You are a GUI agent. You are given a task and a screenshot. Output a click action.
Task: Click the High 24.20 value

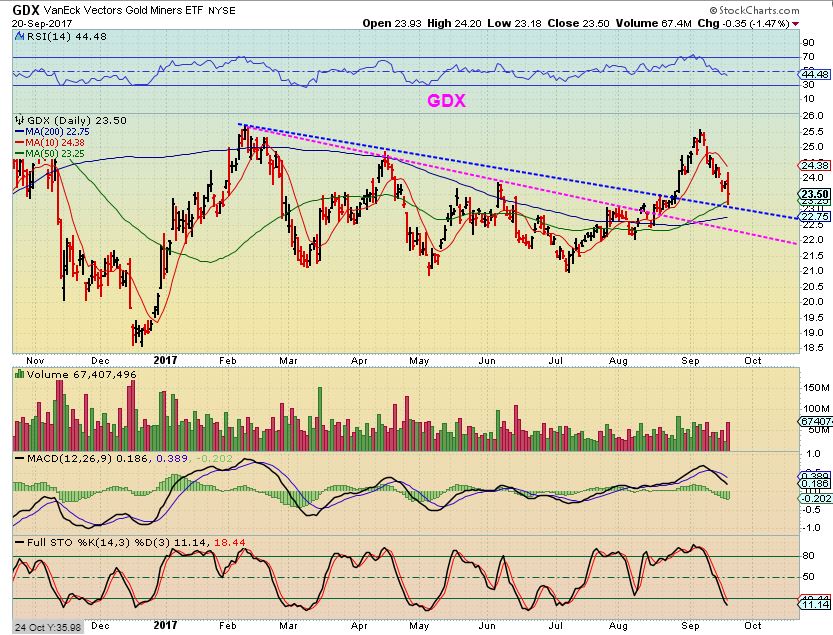(455, 23)
